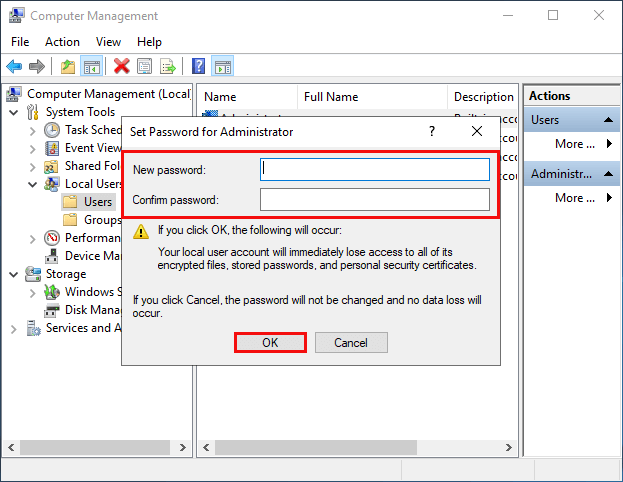This screenshot has height=482, width=623.
Task: Click the dialog help question mark
Action: (x=432, y=131)
